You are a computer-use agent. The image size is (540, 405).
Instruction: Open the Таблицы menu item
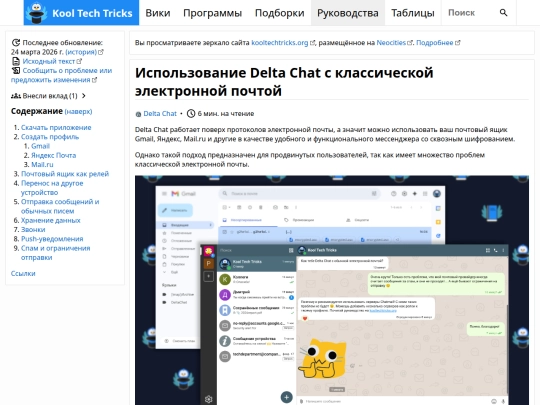tap(413, 13)
